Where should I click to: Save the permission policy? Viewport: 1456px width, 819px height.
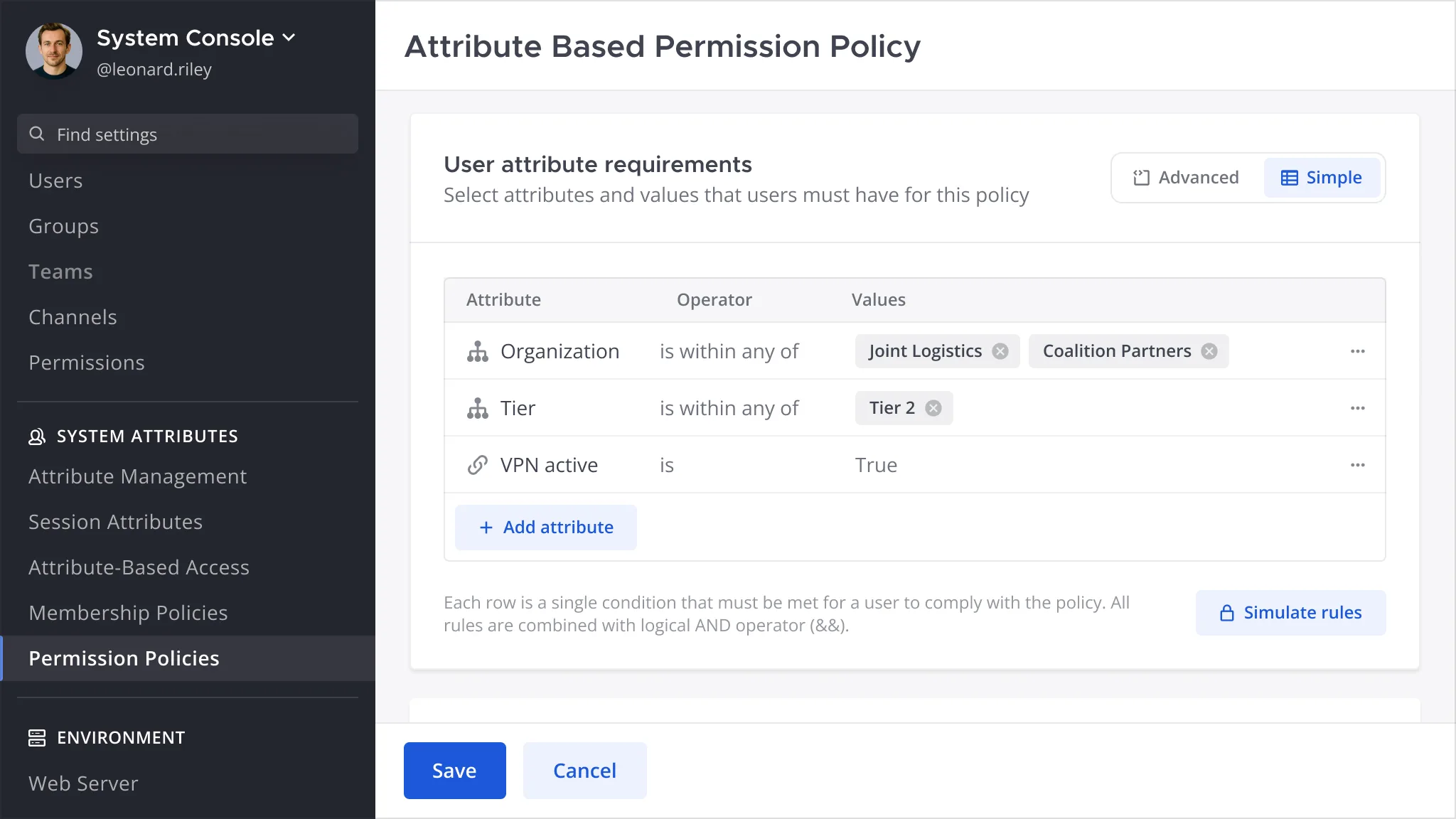pos(455,771)
